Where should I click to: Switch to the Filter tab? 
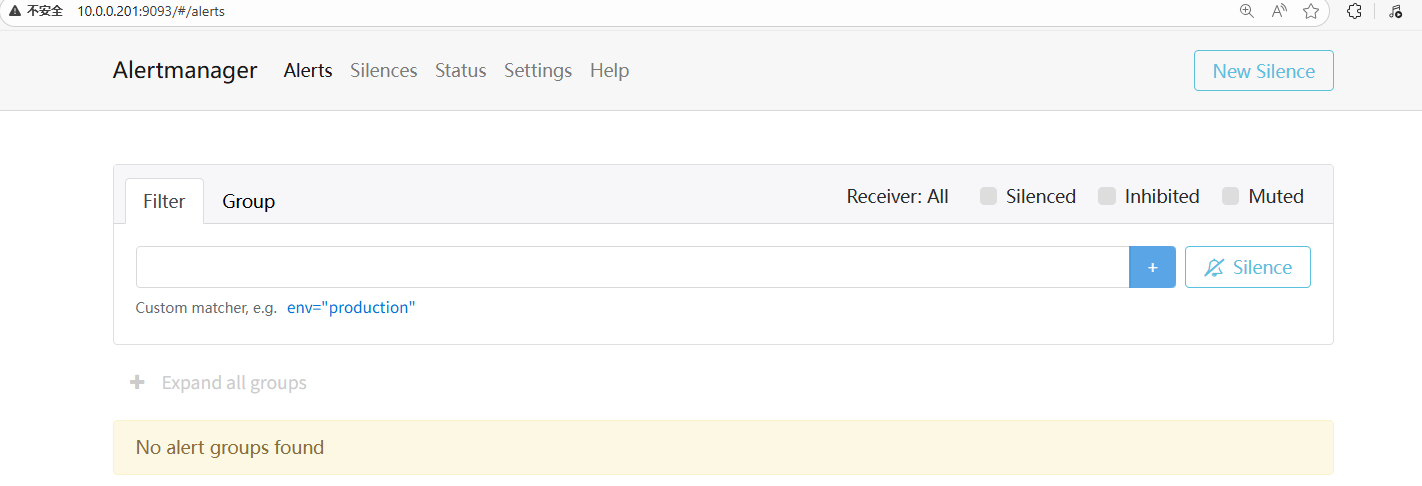click(x=164, y=201)
